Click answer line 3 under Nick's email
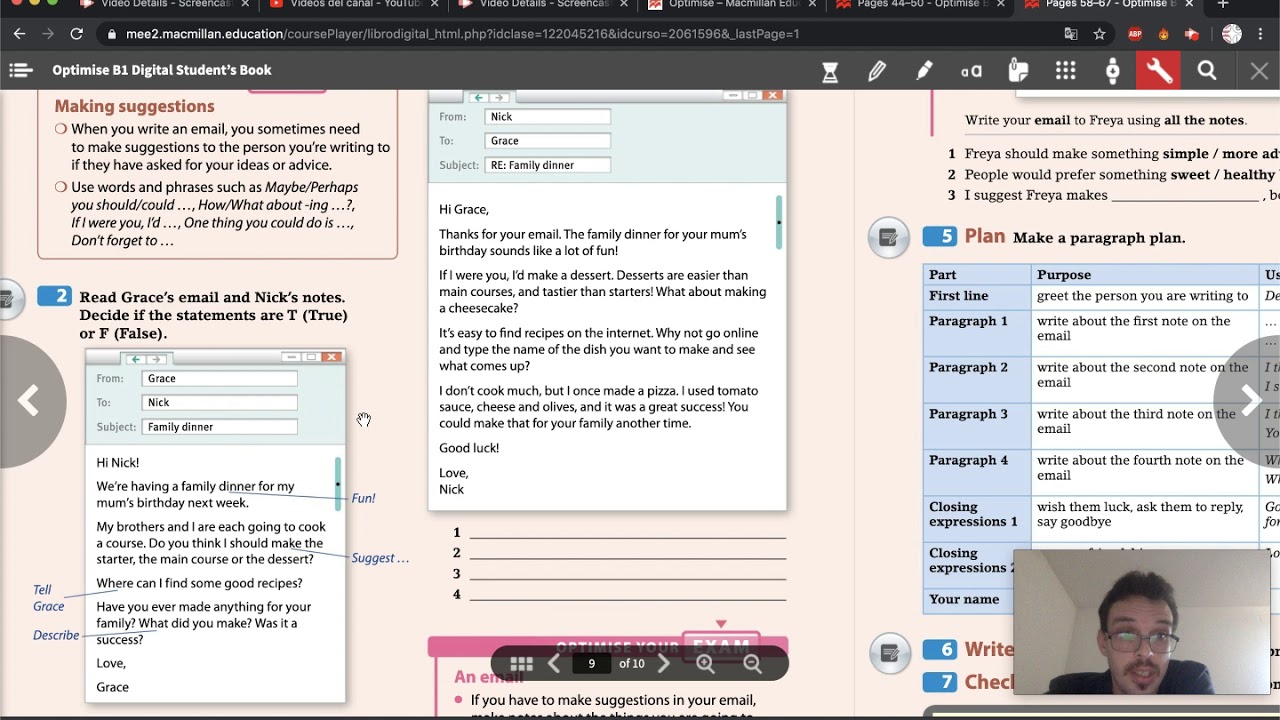This screenshot has height=720, width=1280. [627, 574]
